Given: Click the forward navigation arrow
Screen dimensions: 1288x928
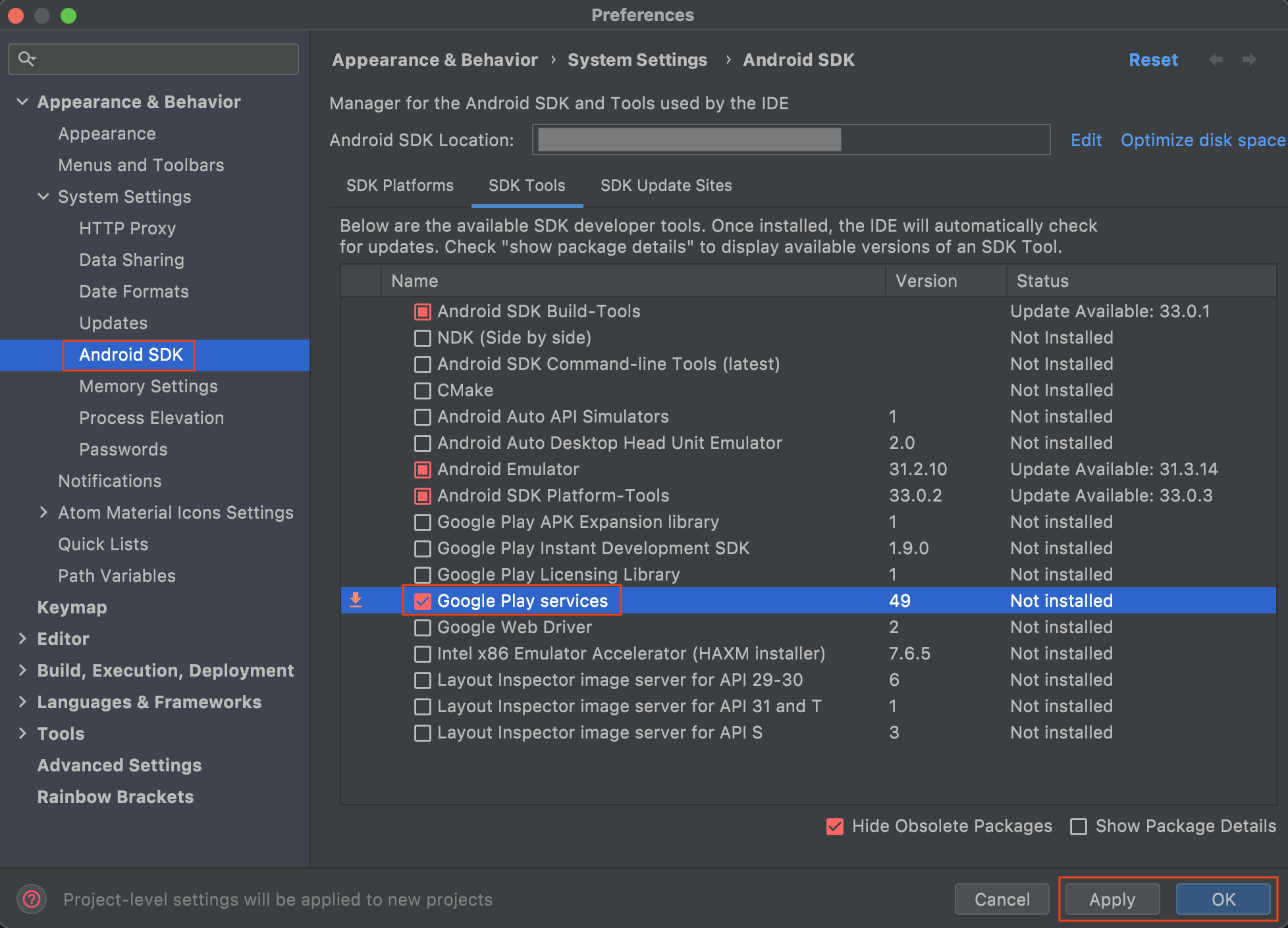Looking at the screenshot, I should pyautogui.click(x=1249, y=60).
